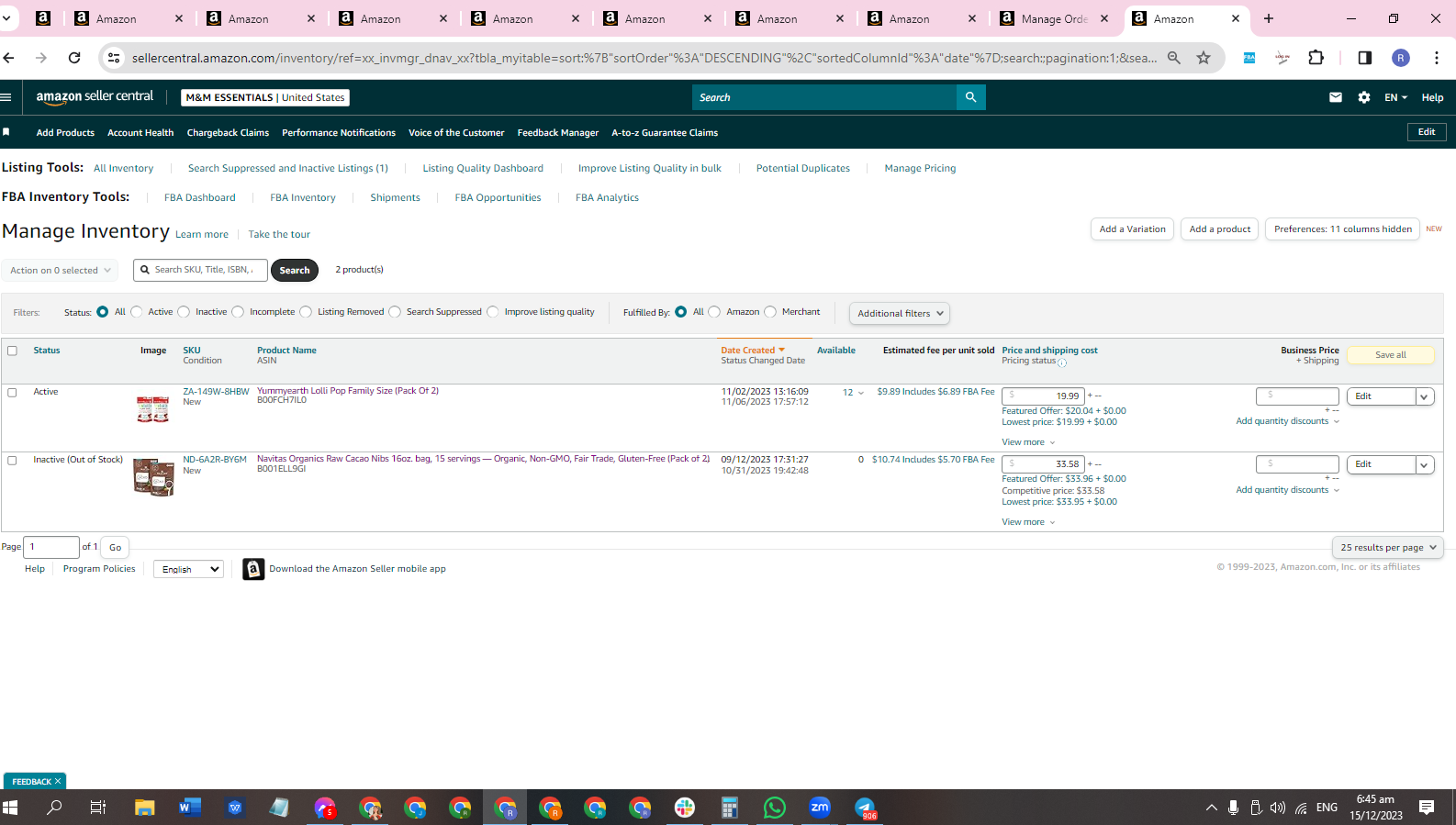Viewport: 1456px width, 825px height.
Task: Expand View more under Yummyearth price
Action: pos(1028,442)
